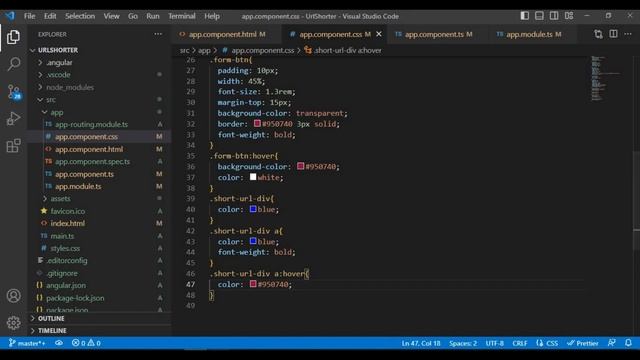Open favicon.ico in explorer
The width and height of the screenshot is (640, 360).
coord(99,211)
